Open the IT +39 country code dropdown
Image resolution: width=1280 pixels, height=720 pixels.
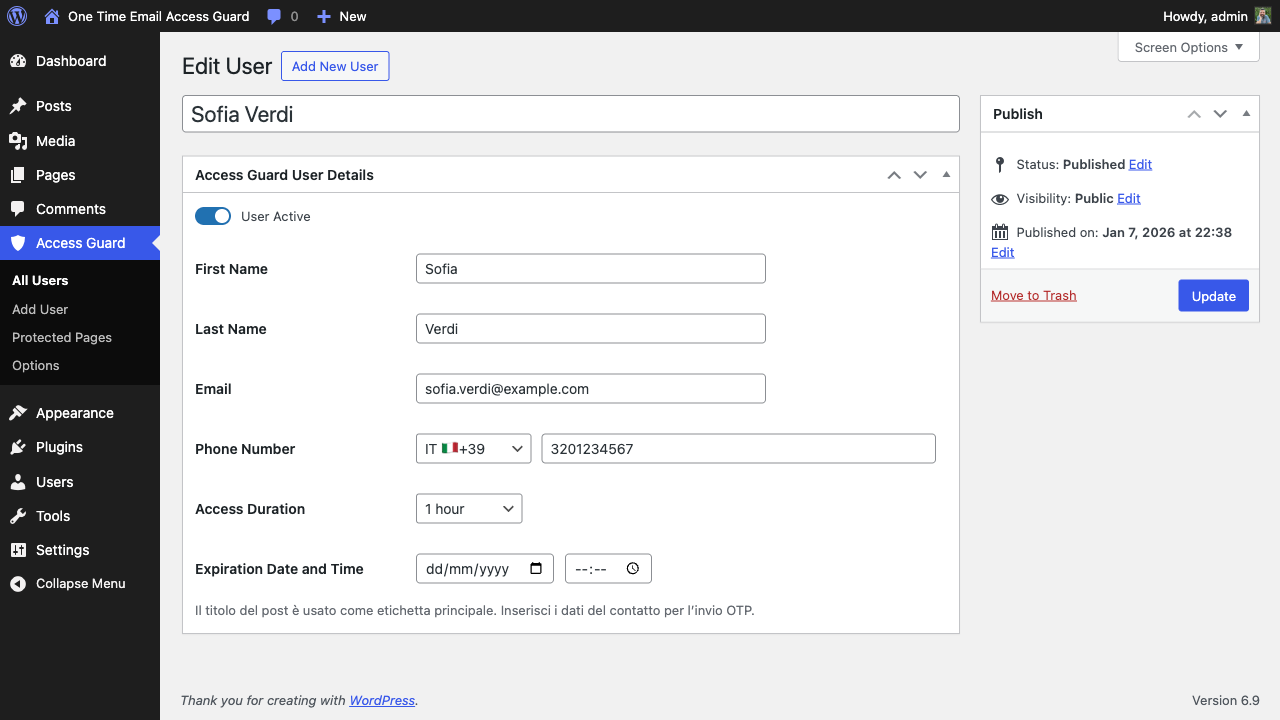tap(473, 448)
